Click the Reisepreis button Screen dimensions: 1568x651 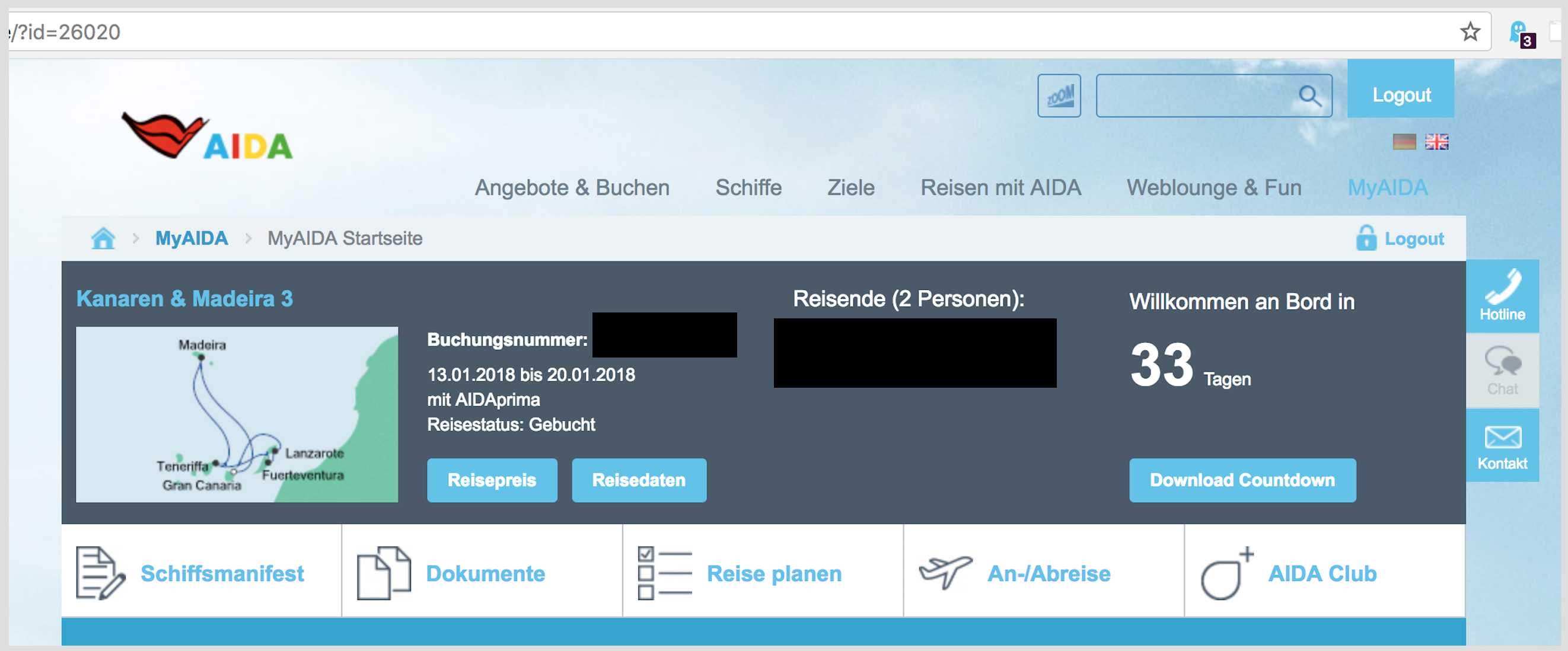click(x=492, y=480)
